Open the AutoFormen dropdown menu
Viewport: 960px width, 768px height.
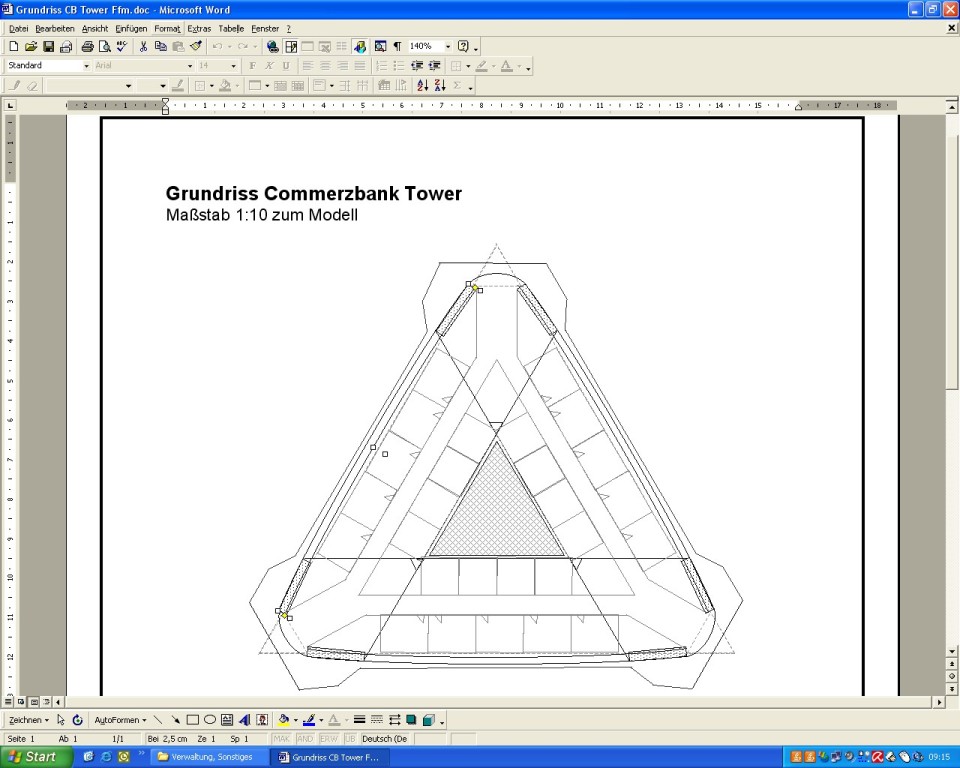pos(120,720)
